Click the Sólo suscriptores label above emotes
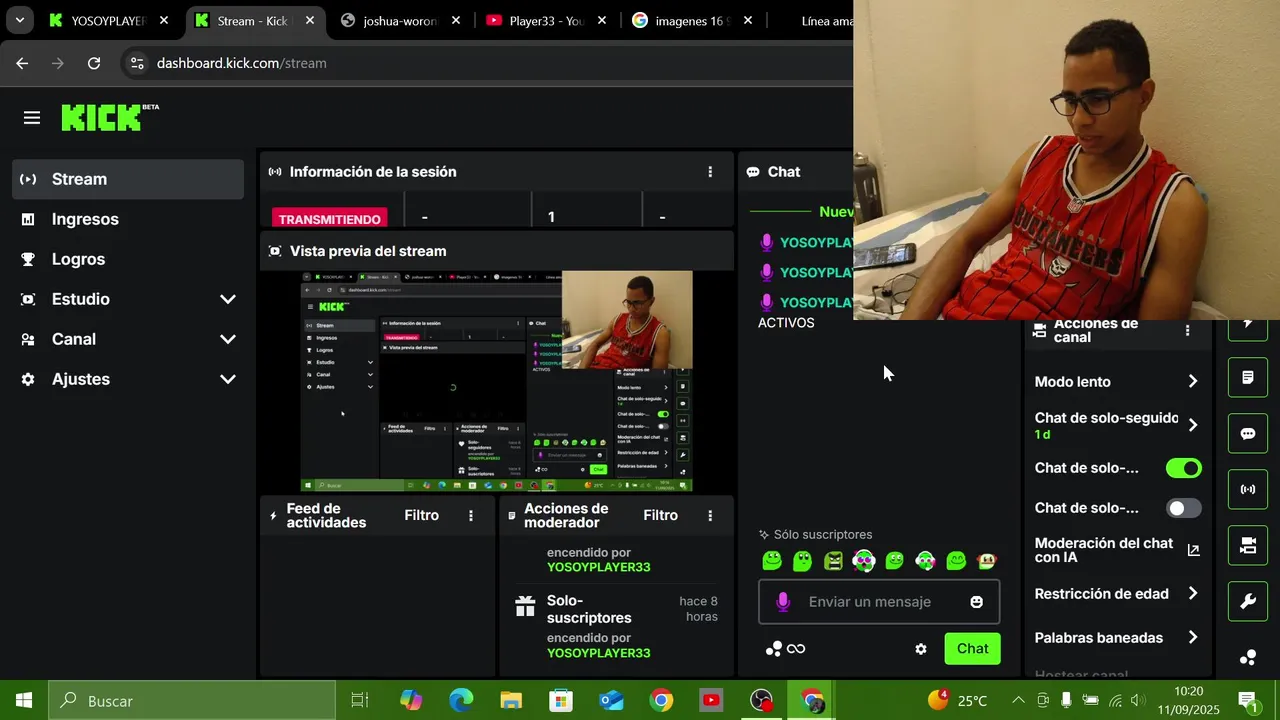This screenshot has width=1280, height=720. click(x=823, y=535)
